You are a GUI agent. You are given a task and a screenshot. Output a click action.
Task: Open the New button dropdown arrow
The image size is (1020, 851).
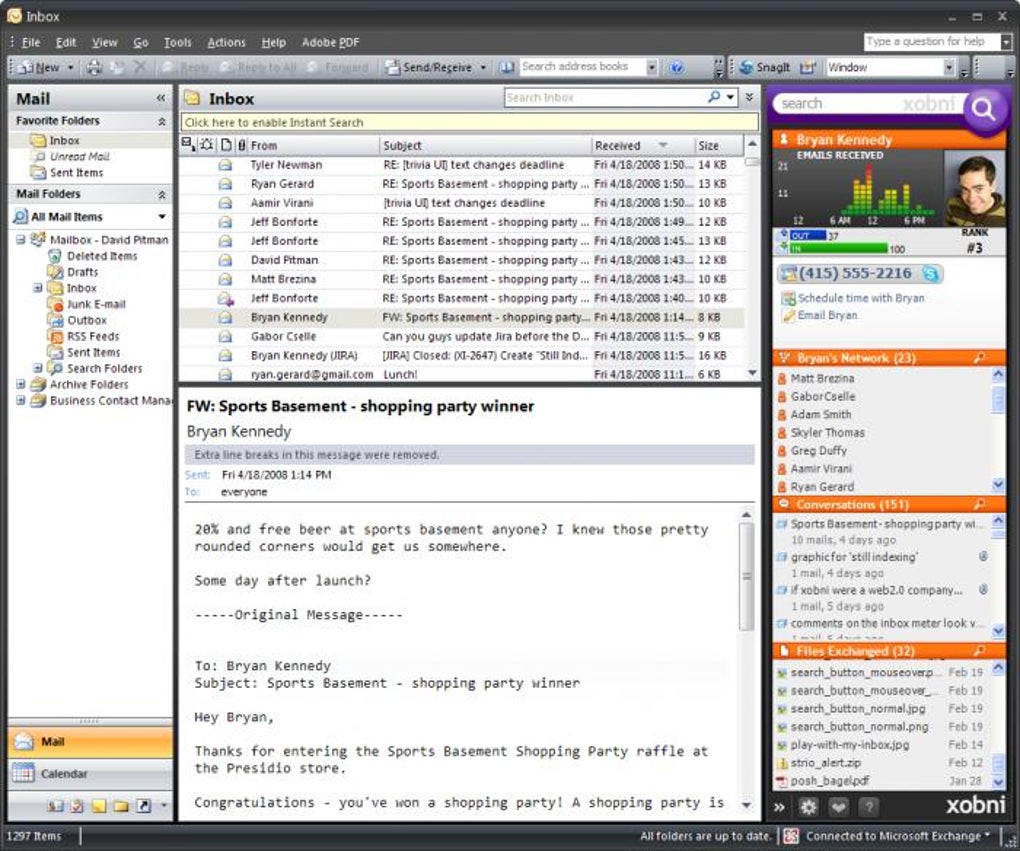(x=70, y=67)
